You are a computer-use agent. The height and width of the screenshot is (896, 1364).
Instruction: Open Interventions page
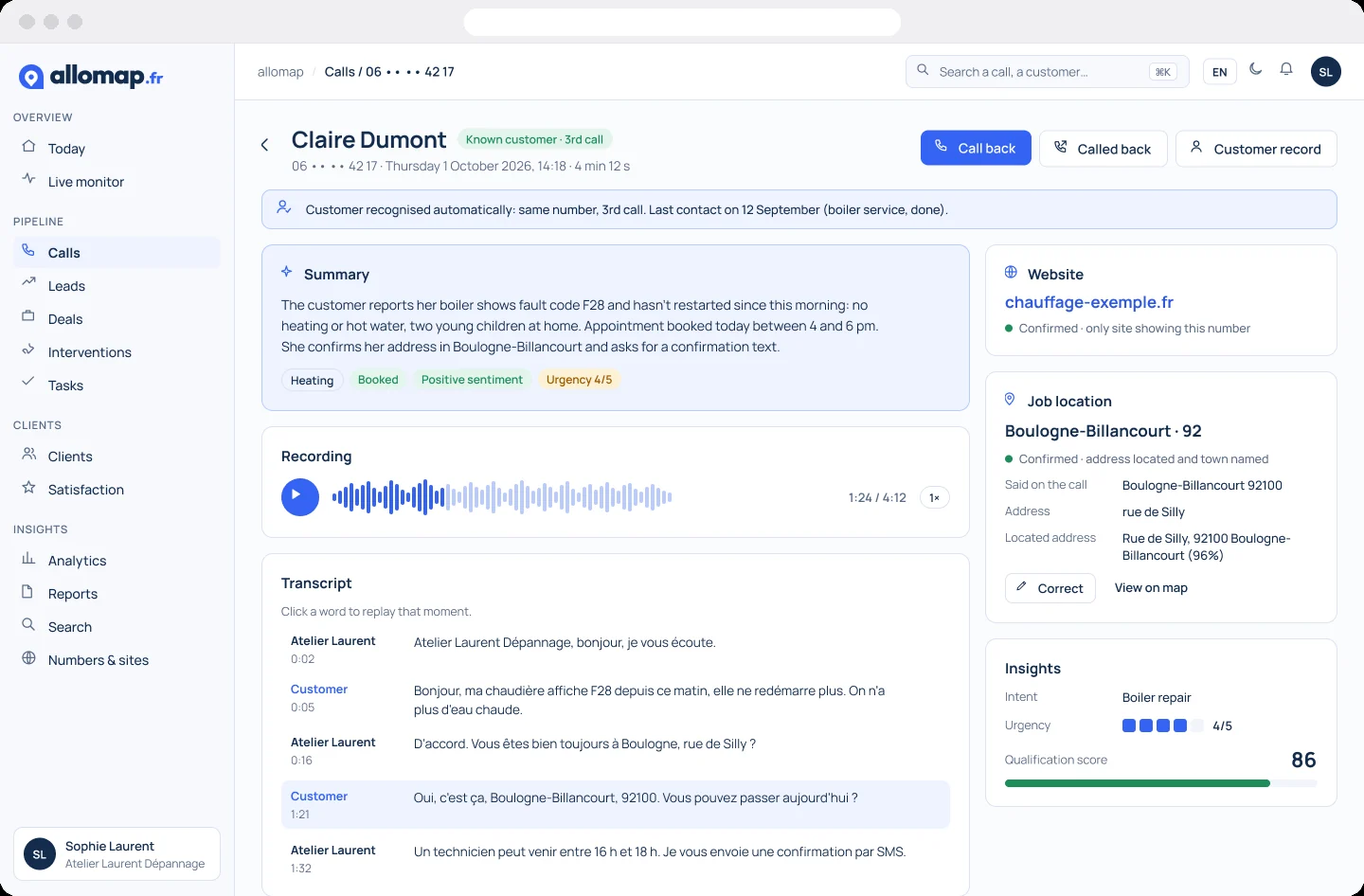(117, 352)
